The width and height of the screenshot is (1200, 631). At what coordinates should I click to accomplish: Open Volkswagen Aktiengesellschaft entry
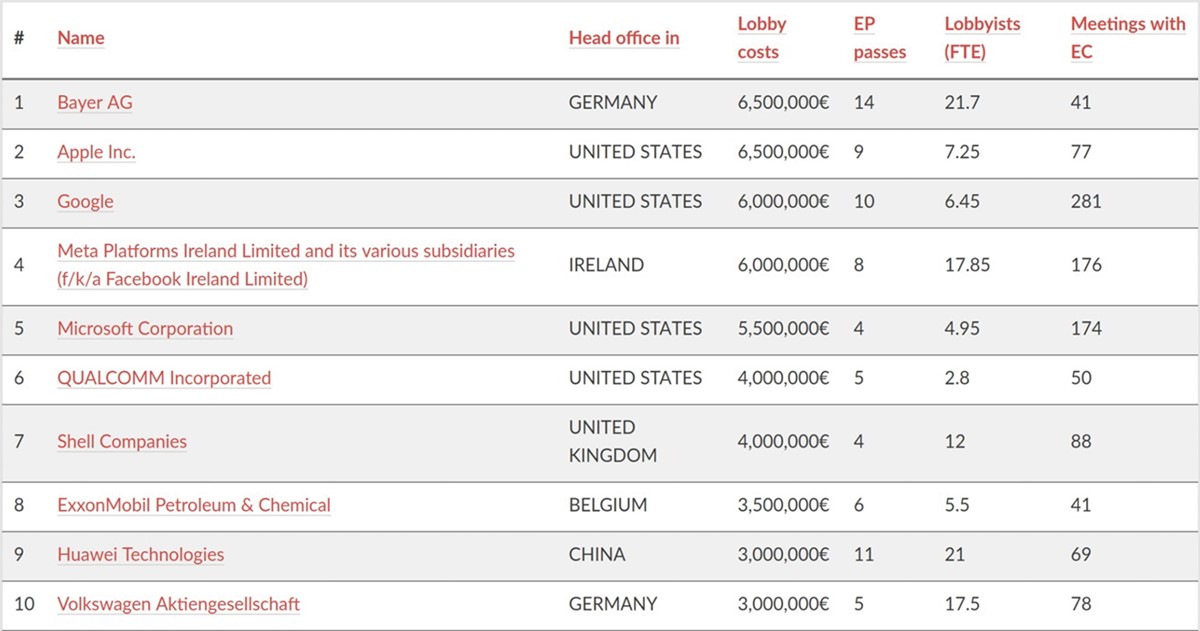179,604
